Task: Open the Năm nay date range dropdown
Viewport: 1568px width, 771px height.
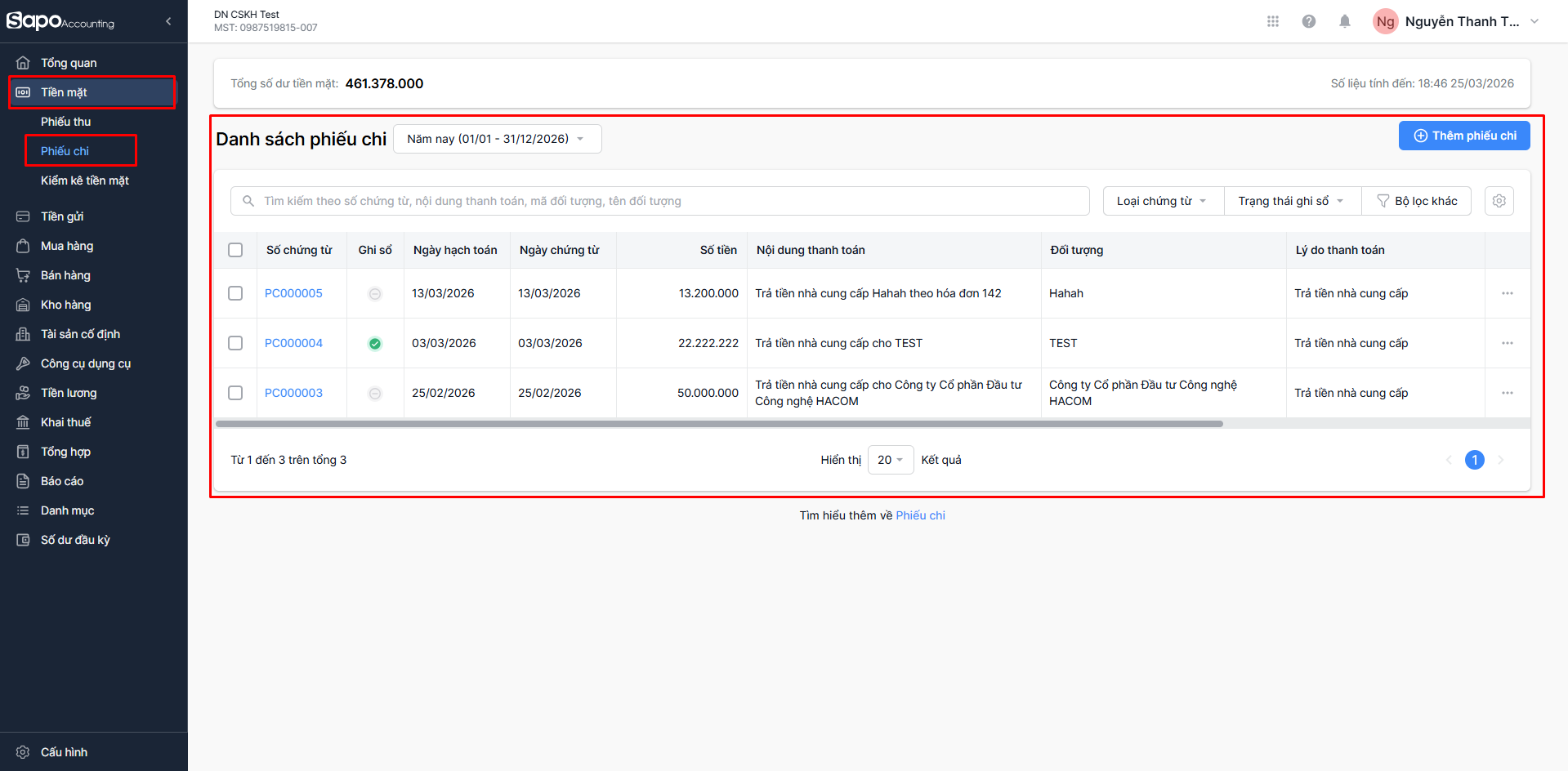Action: pyautogui.click(x=498, y=139)
